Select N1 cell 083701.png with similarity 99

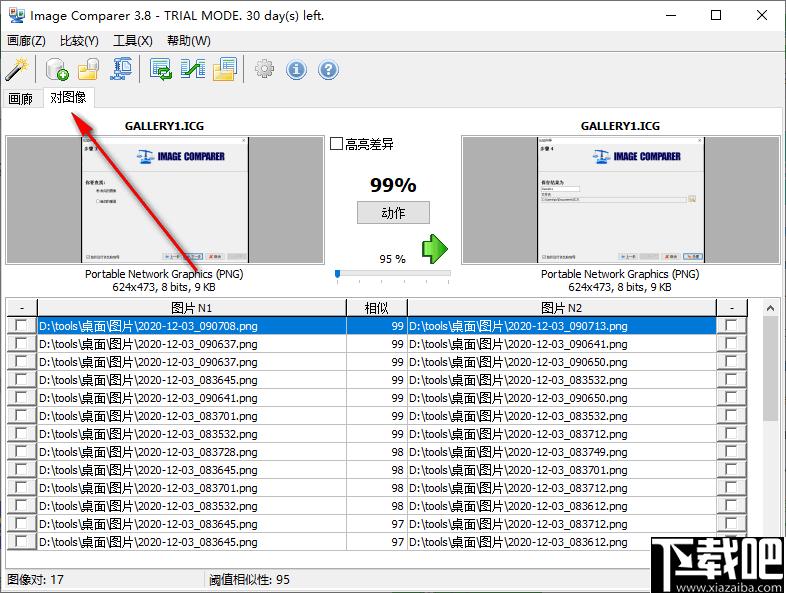(x=191, y=416)
